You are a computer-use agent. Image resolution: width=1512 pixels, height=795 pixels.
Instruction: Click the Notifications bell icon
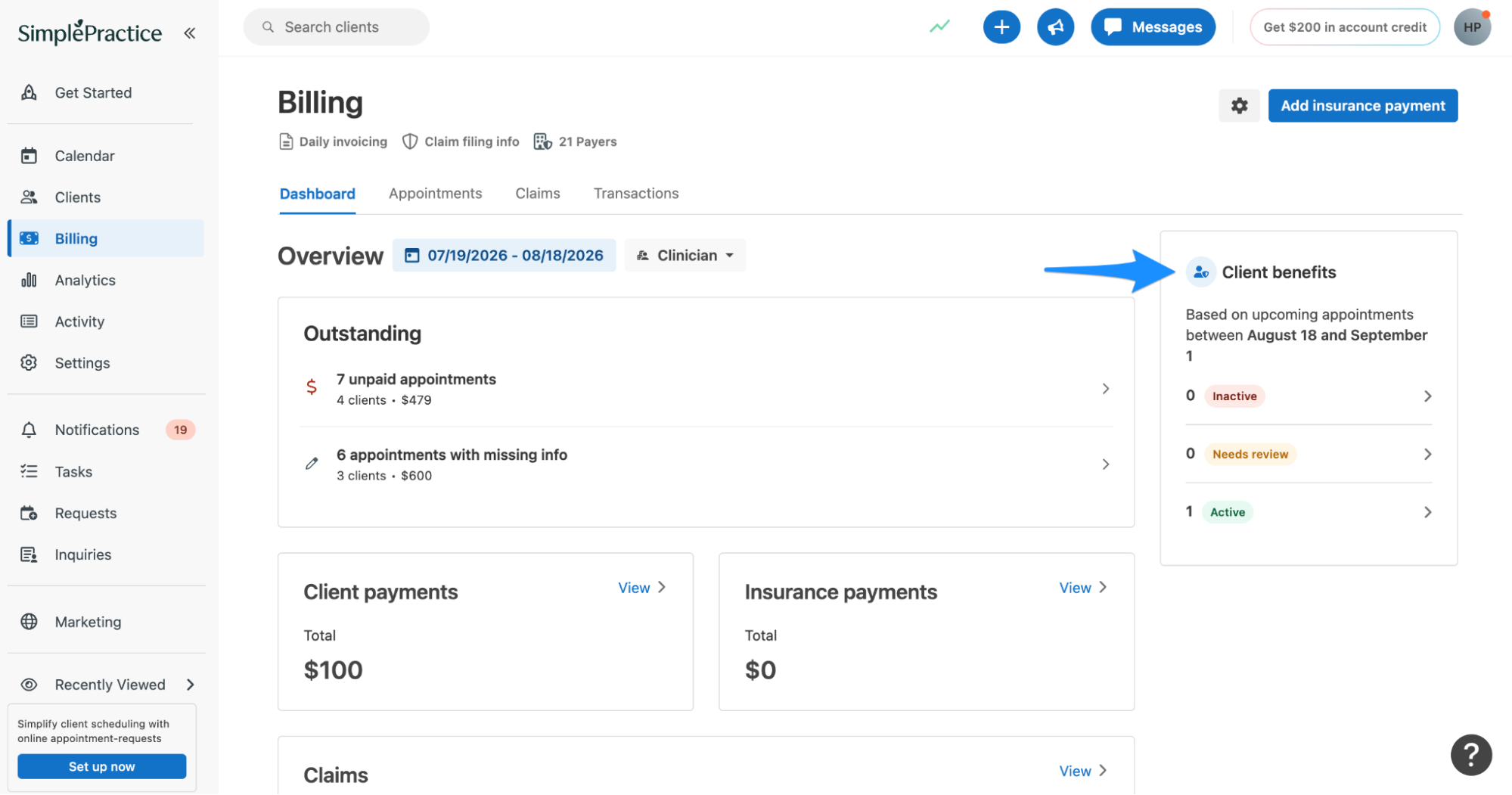pos(29,430)
